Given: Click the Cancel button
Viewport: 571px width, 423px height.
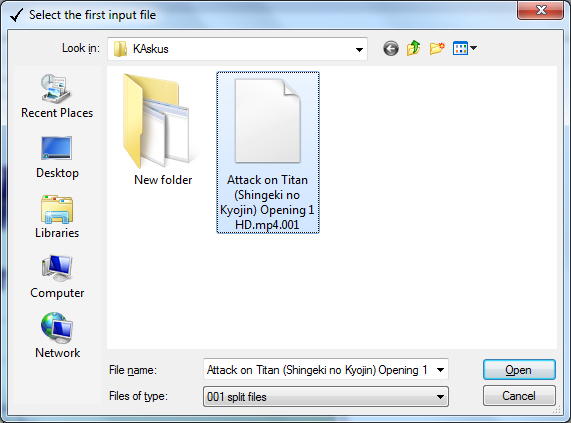Looking at the screenshot, I should pos(519,396).
